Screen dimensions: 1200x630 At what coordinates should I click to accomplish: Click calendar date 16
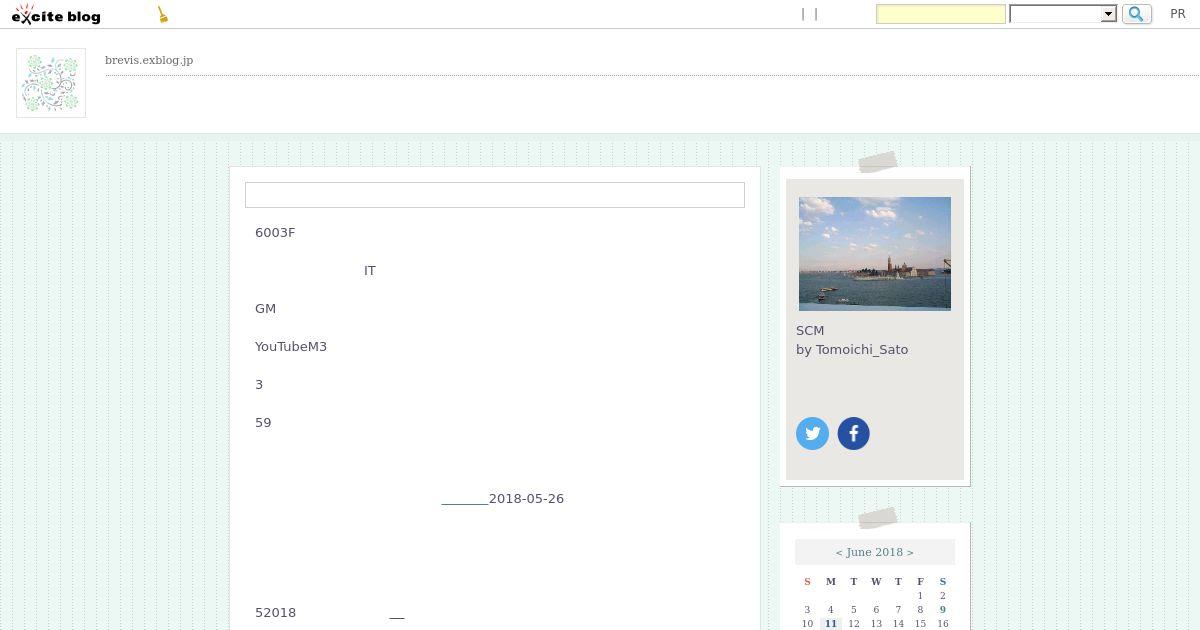pyautogui.click(x=942, y=624)
